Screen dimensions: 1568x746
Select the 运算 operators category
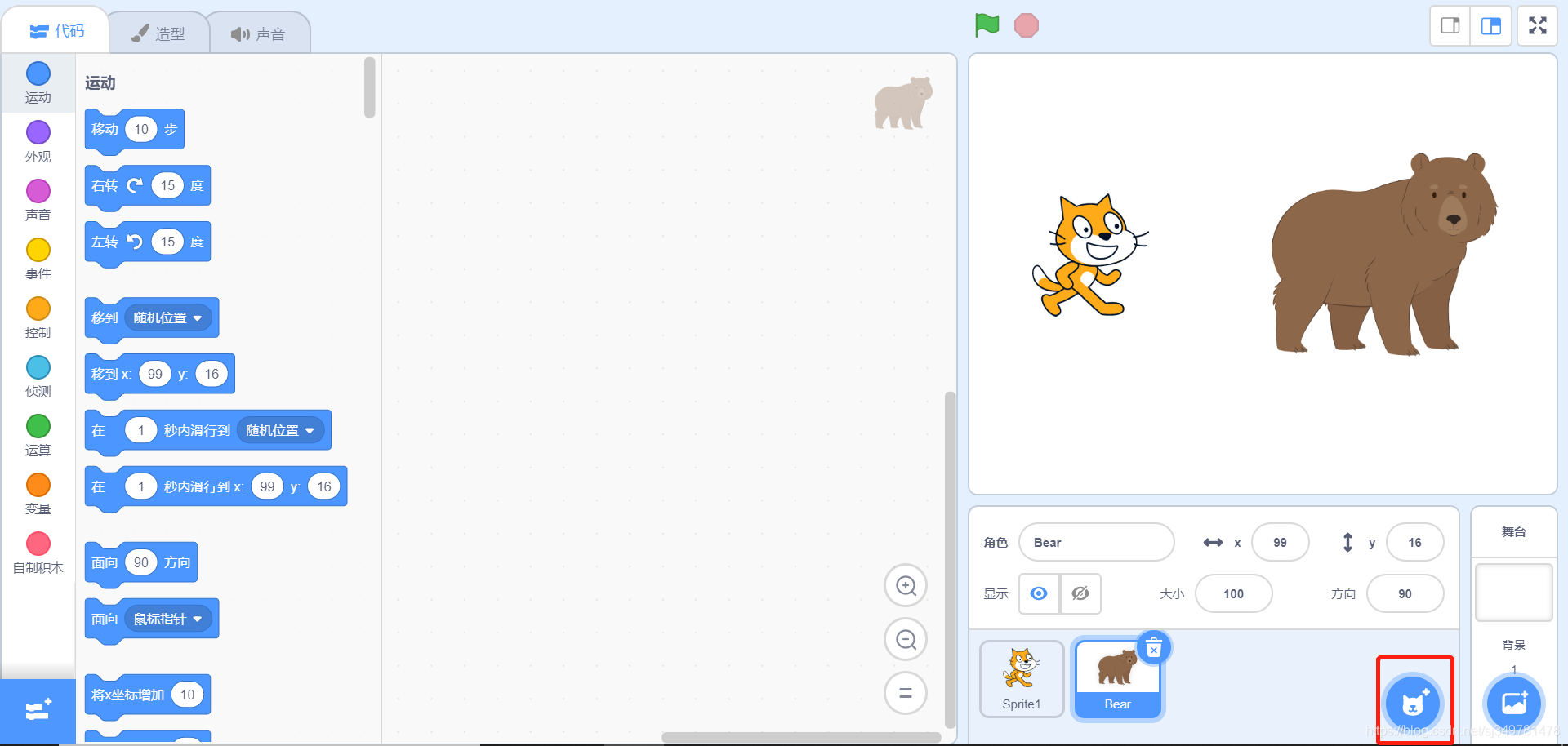(38, 436)
